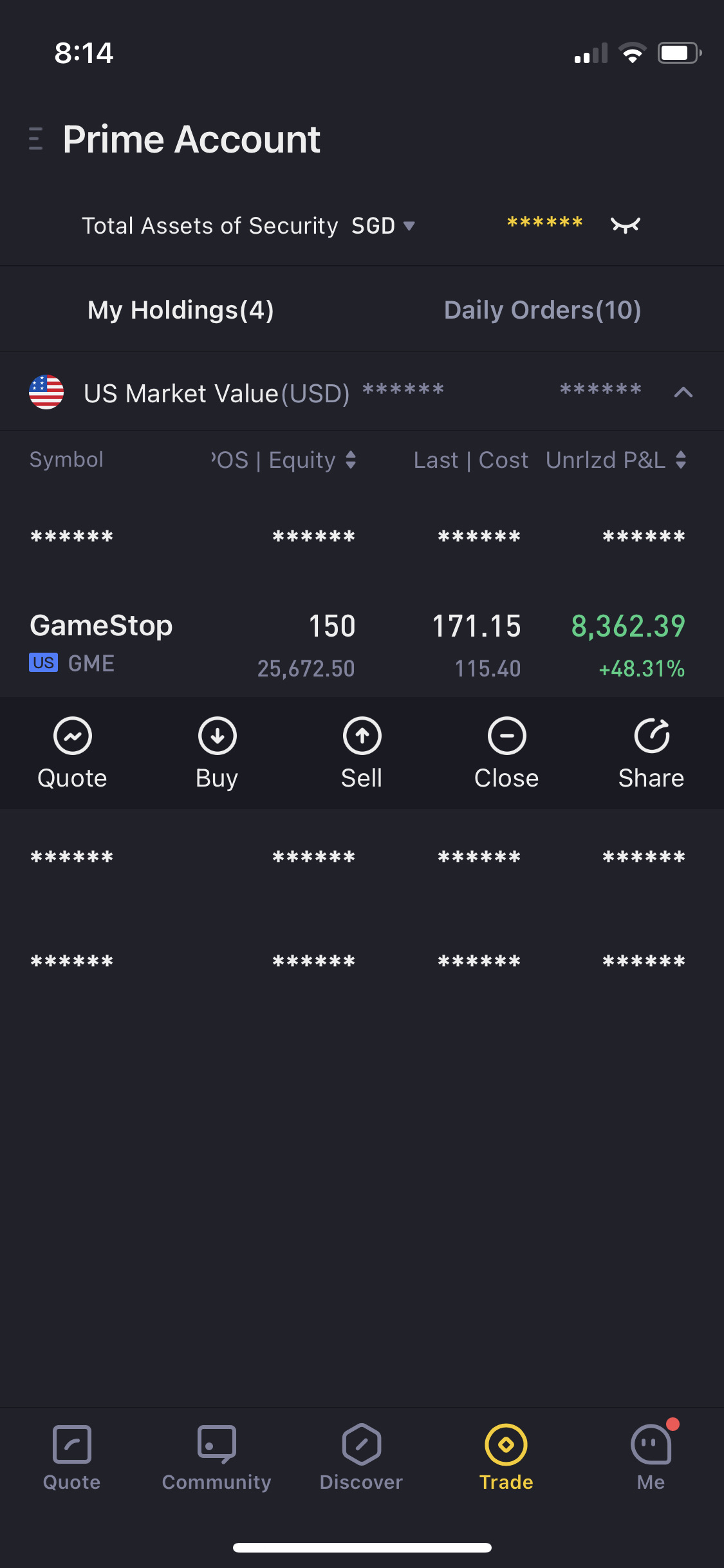Share the GameStop position
Screen dimensions: 724x1568
[x=651, y=753]
